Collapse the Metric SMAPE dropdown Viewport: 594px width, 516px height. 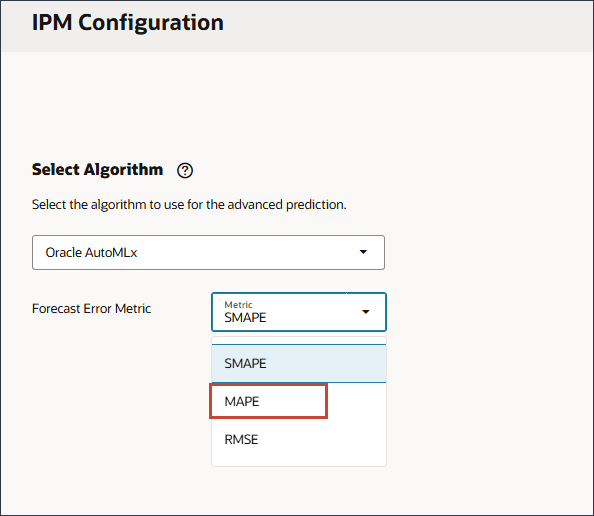(x=299, y=312)
